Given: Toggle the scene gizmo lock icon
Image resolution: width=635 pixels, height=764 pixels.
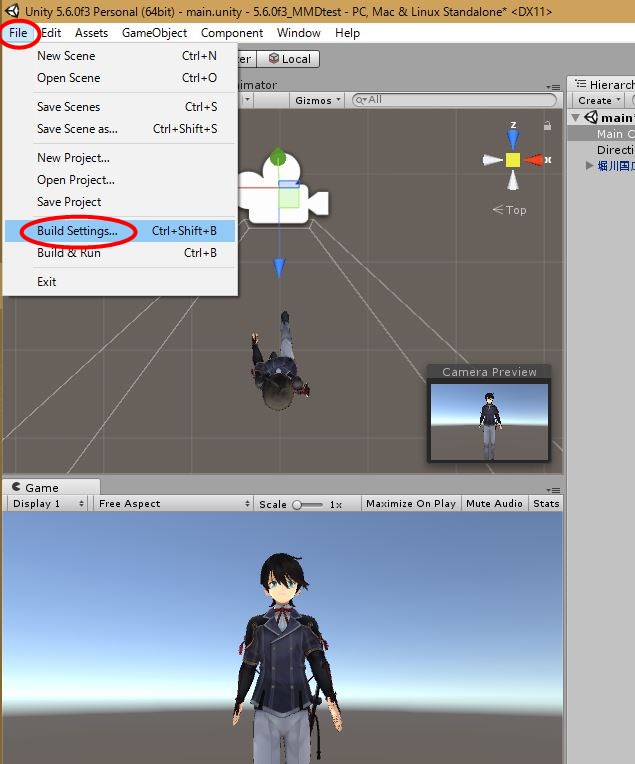Looking at the screenshot, I should 547,126.
